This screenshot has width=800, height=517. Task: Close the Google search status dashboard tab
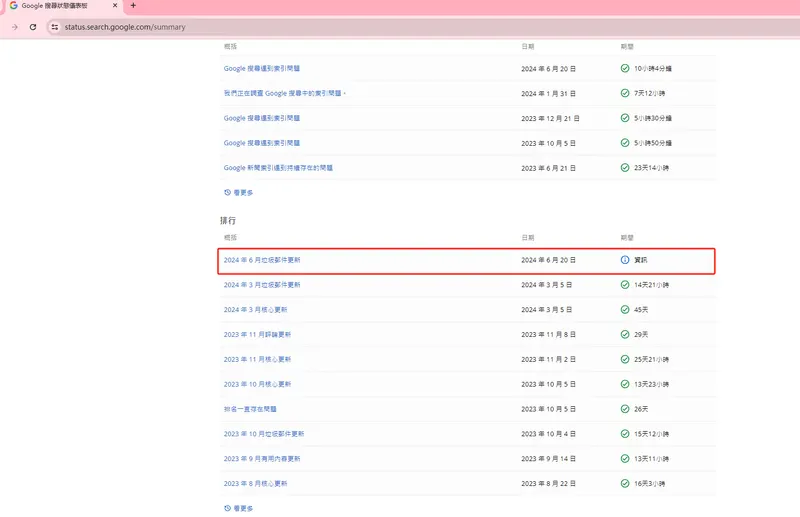click(115, 6)
